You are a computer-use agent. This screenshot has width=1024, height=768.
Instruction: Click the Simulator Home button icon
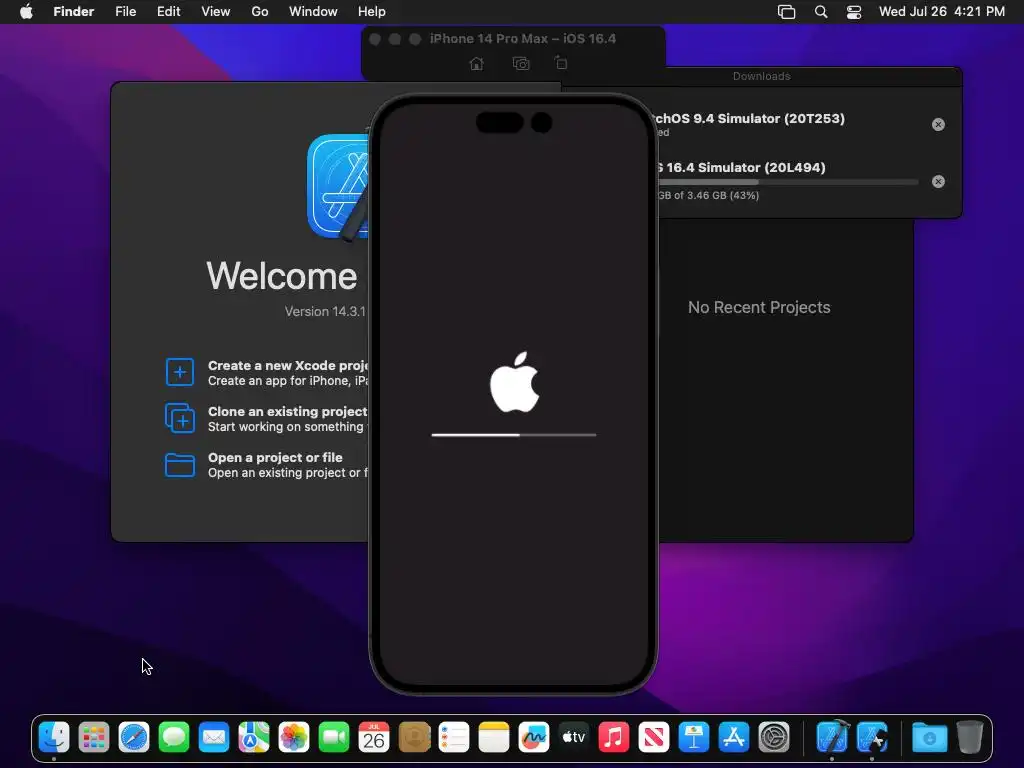pyautogui.click(x=477, y=63)
